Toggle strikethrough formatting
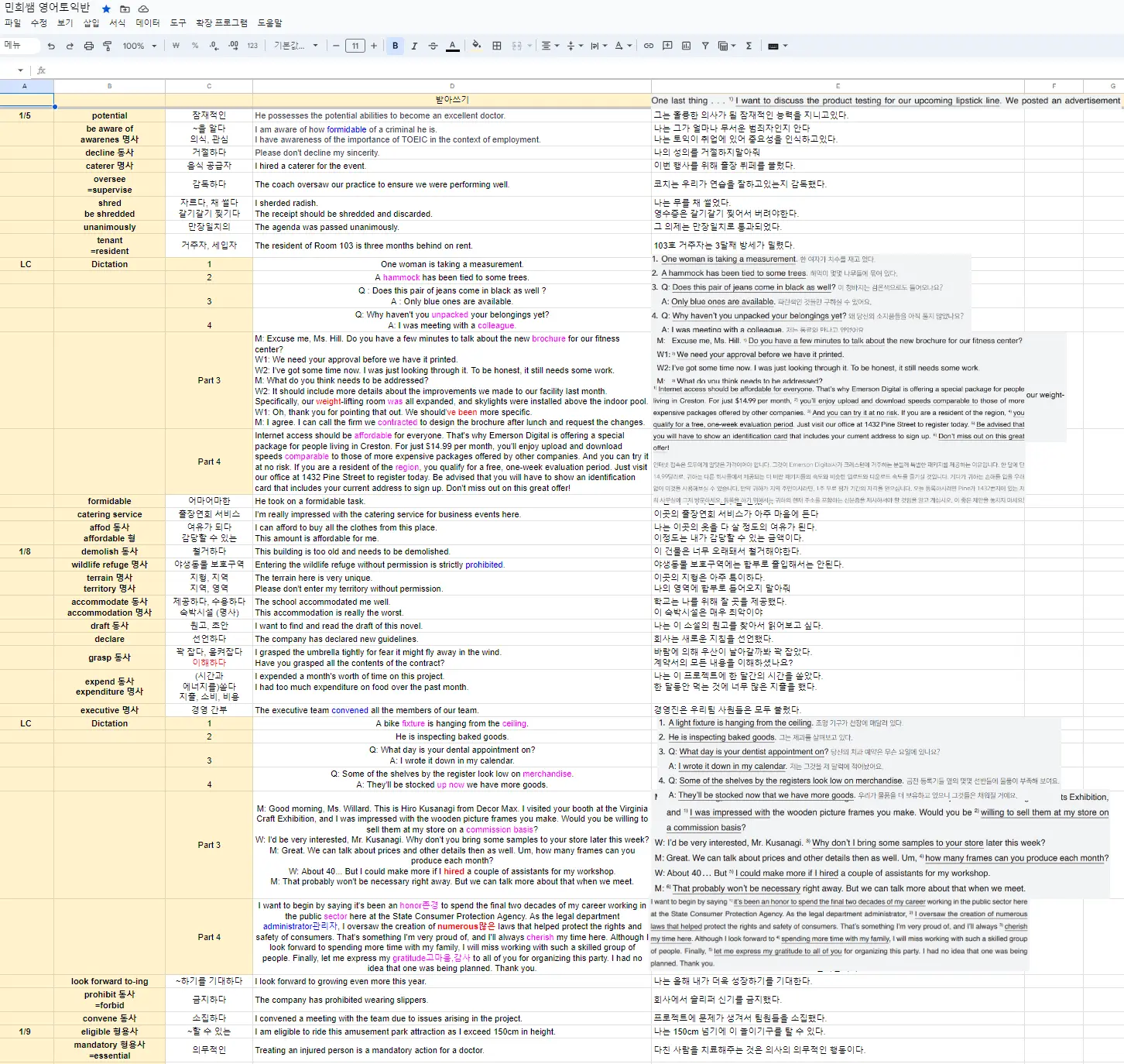Image resolution: width=1124 pixels, height=1064 pixels. pos(433,46)
